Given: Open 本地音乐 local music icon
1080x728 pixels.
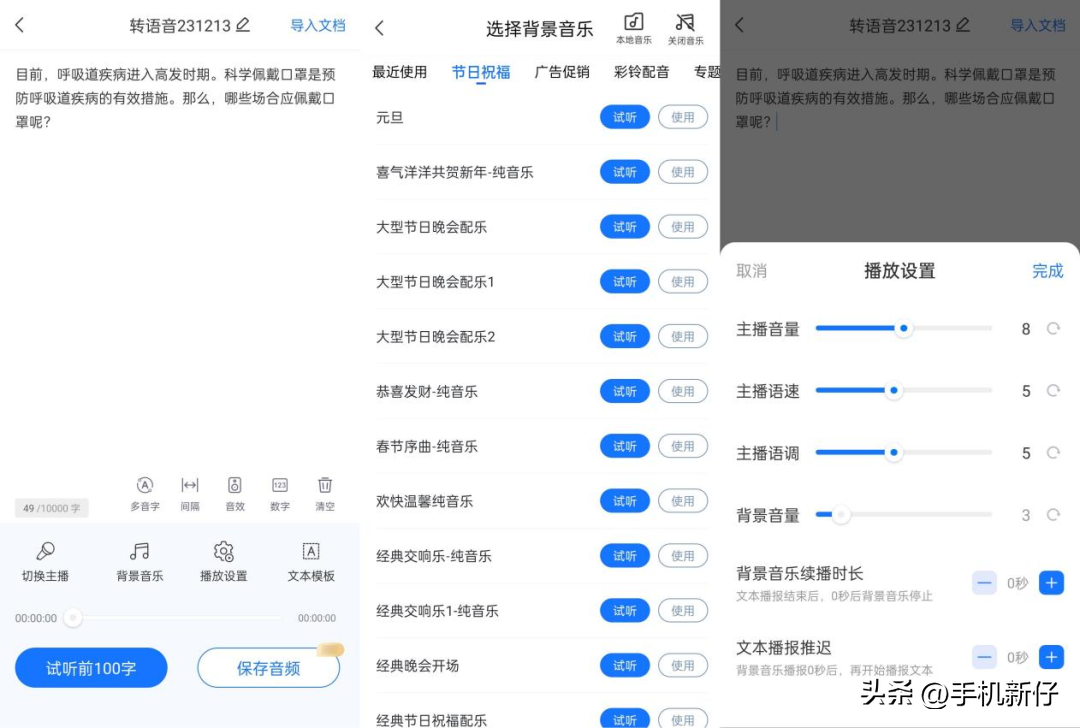Looking at the screenshot, I should coord(634,27).
